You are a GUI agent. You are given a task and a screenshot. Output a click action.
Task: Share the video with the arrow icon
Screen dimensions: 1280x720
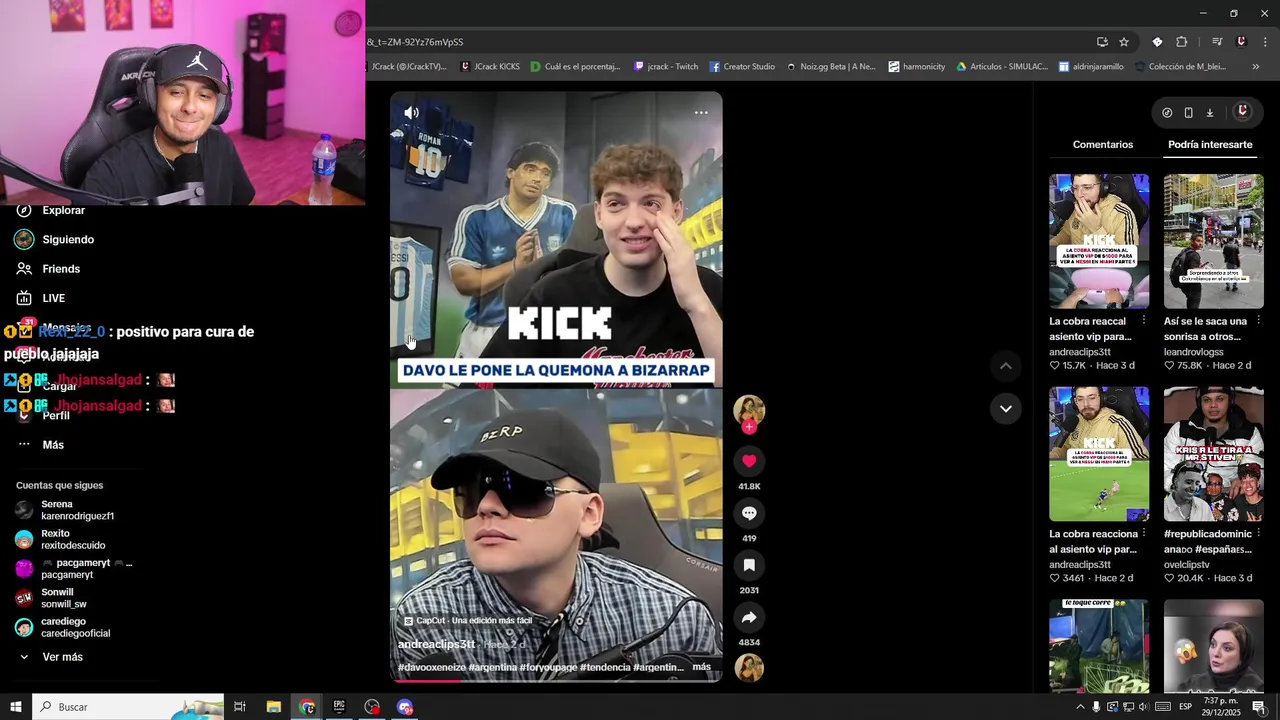(749, 617)
